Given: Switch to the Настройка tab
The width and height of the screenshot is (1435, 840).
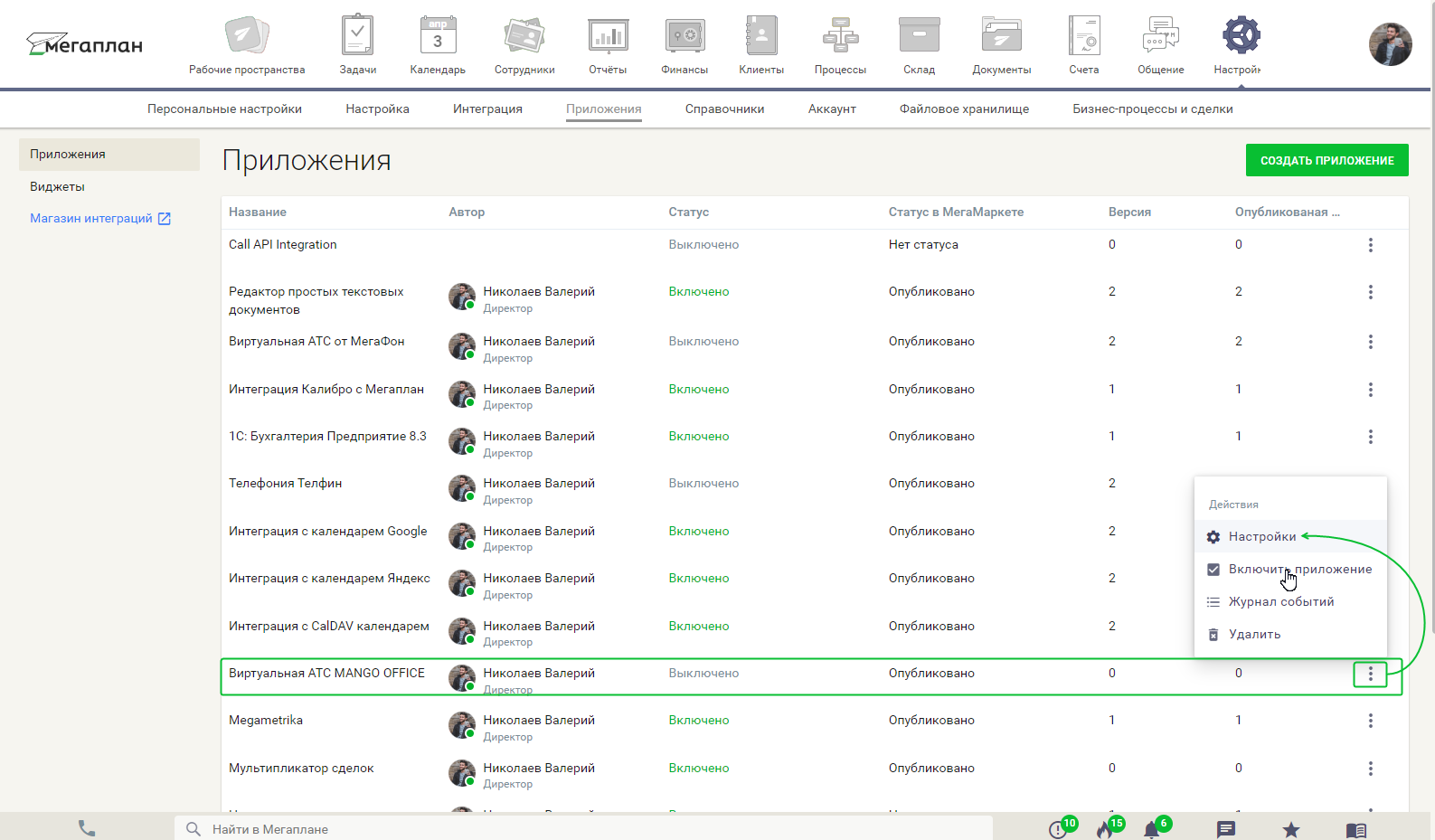Looking at the screenshot, I should point(377,109).
